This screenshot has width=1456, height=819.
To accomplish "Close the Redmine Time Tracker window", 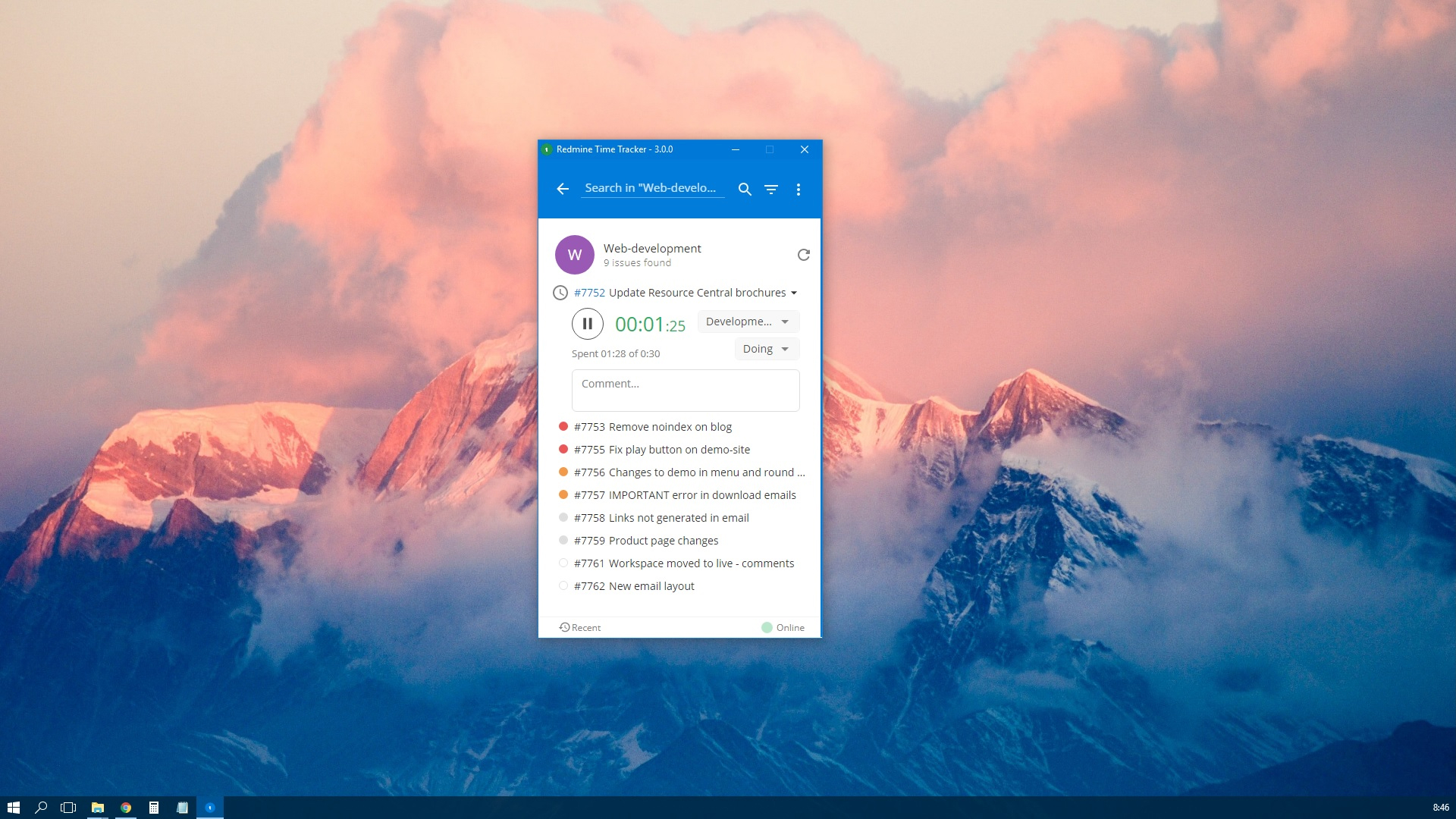I will coord(805,149).
